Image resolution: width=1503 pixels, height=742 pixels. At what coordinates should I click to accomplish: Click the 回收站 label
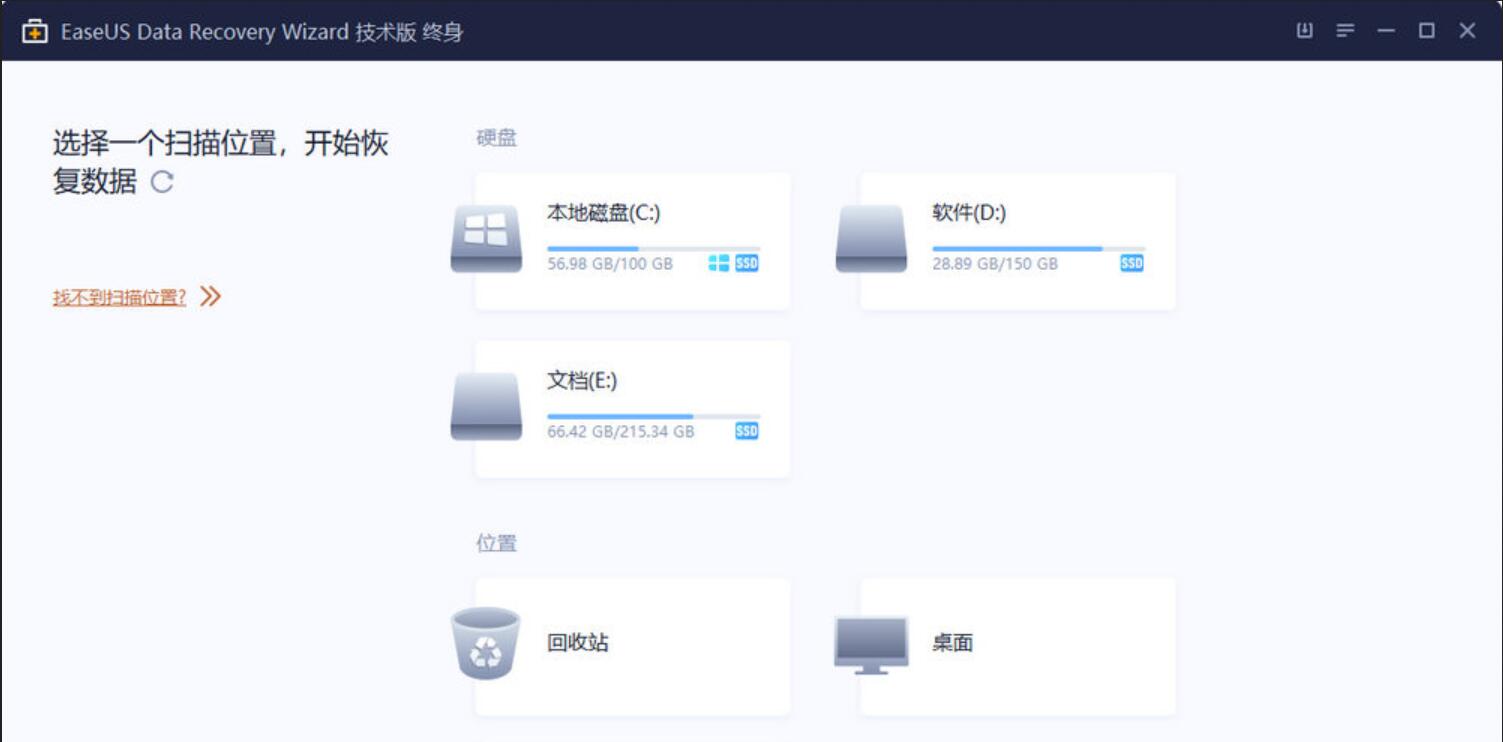(x=578, y=642)
